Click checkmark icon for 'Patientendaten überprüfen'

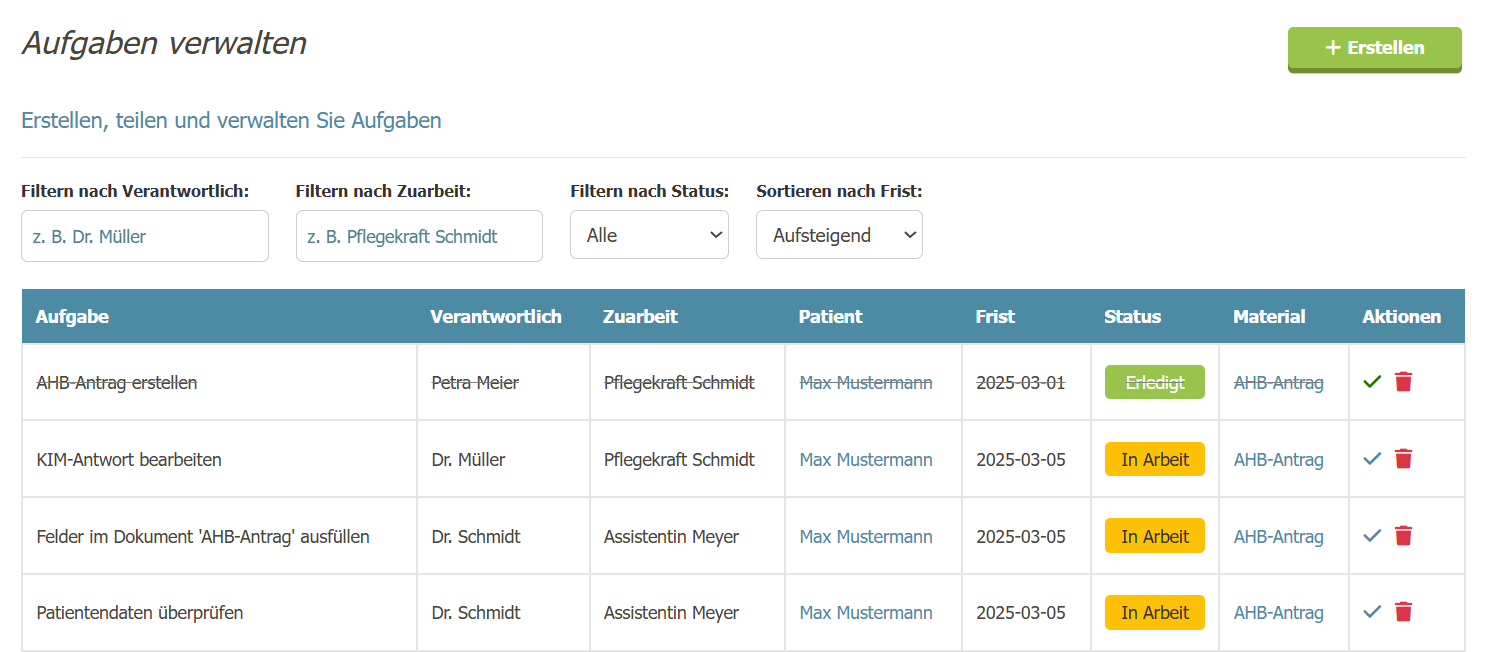click(1372, 612)
